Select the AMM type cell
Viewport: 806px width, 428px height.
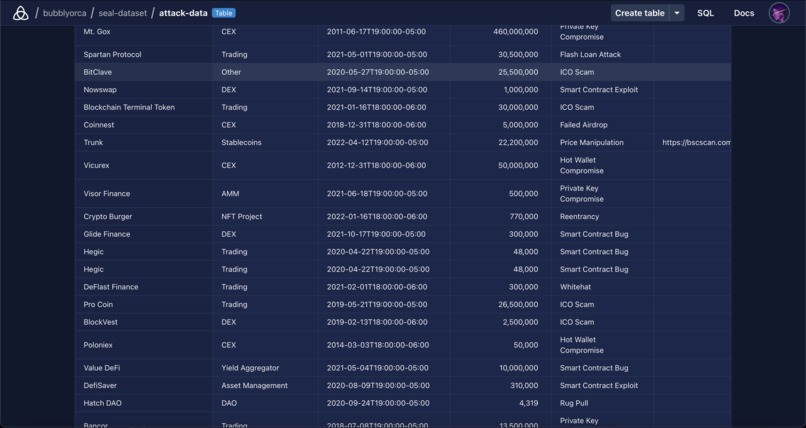pos(266,194)
